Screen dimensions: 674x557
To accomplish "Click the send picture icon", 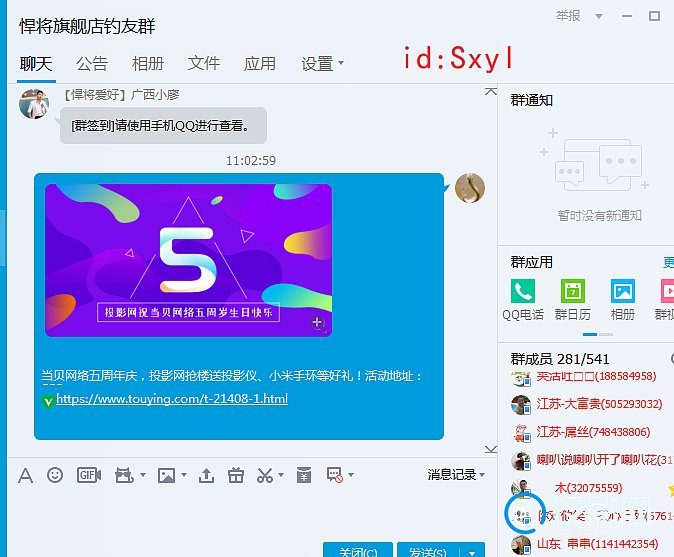I will (166, 475).
